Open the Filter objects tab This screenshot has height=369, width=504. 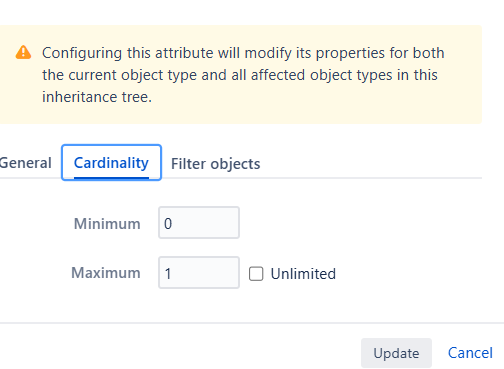point(215,164)
